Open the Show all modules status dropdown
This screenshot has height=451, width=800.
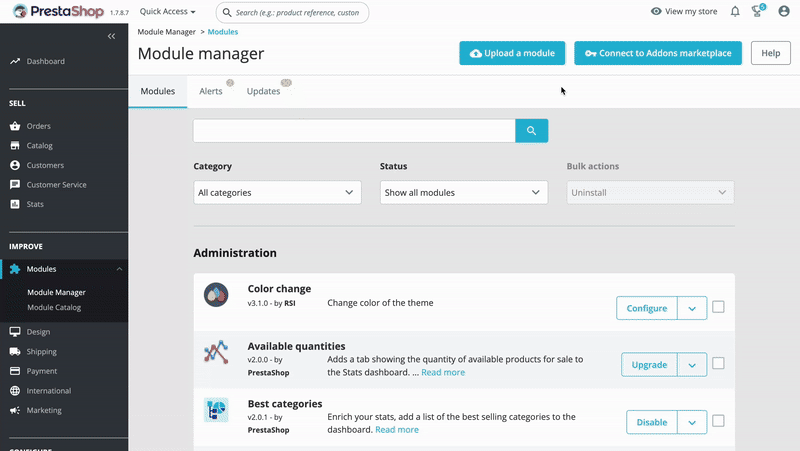pos(464,192)
